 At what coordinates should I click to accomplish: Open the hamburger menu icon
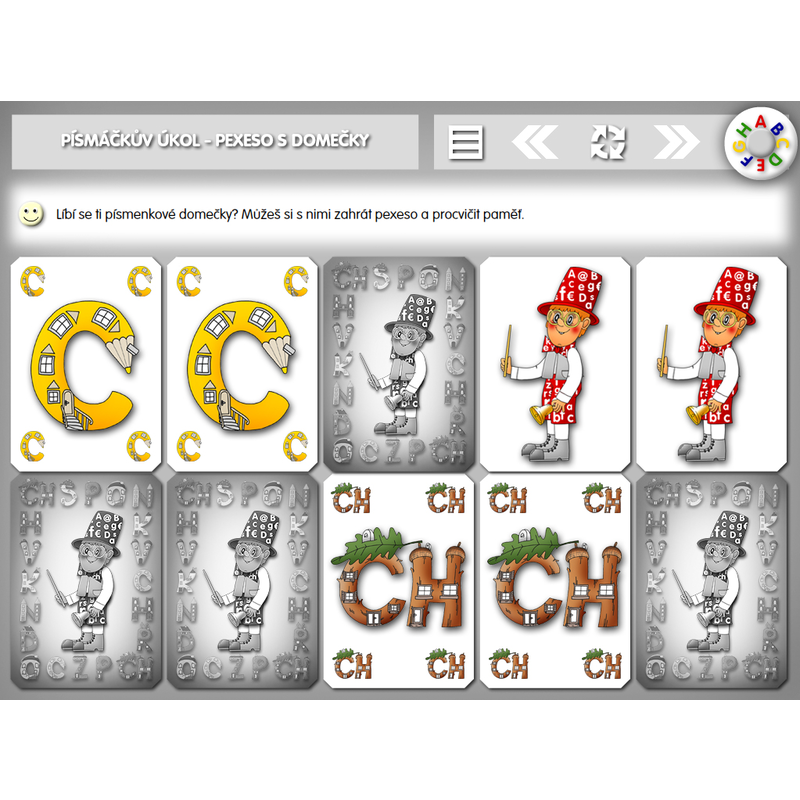click(466, 142)
